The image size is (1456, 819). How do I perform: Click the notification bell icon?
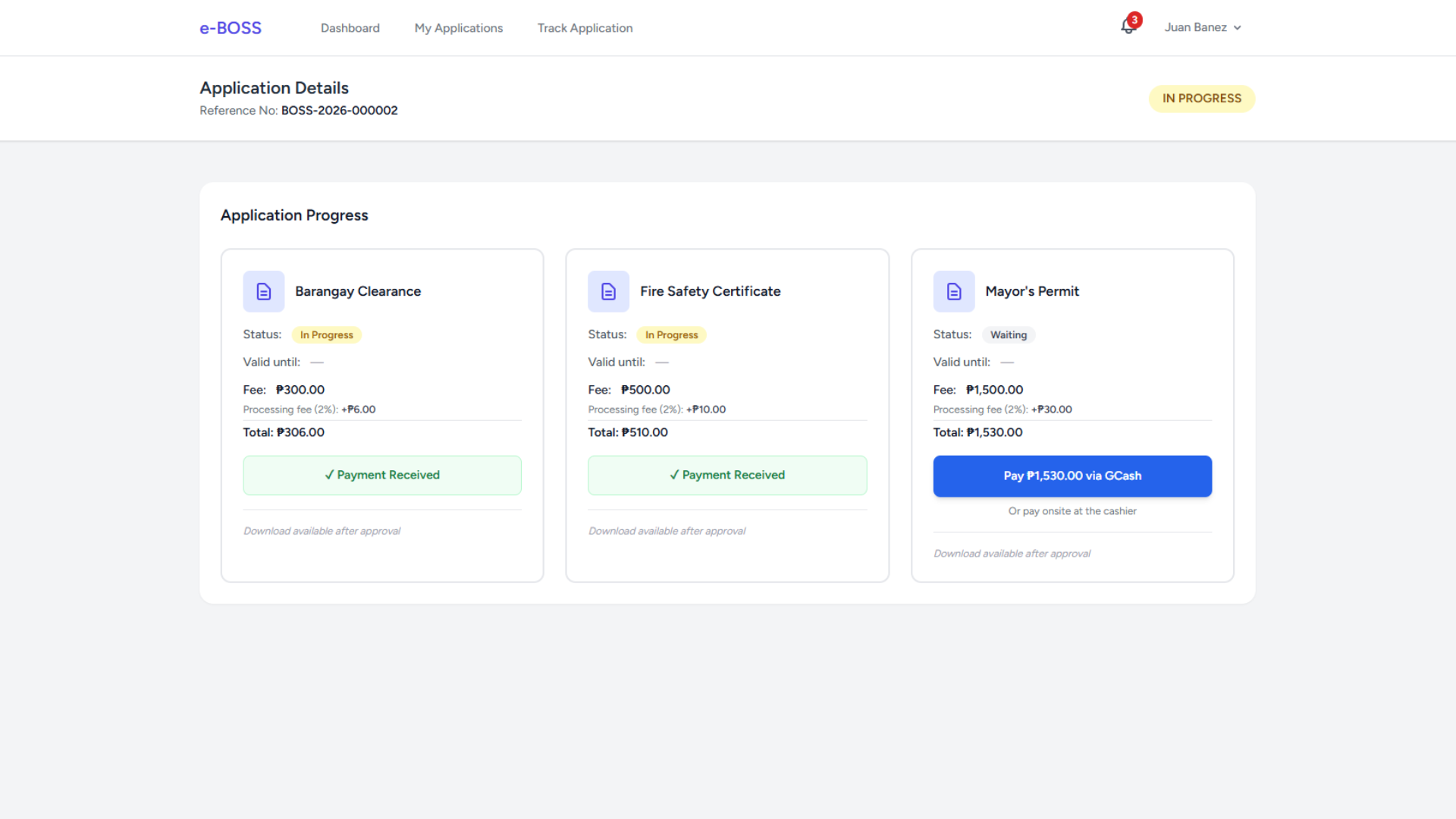tap(1127, 28)
